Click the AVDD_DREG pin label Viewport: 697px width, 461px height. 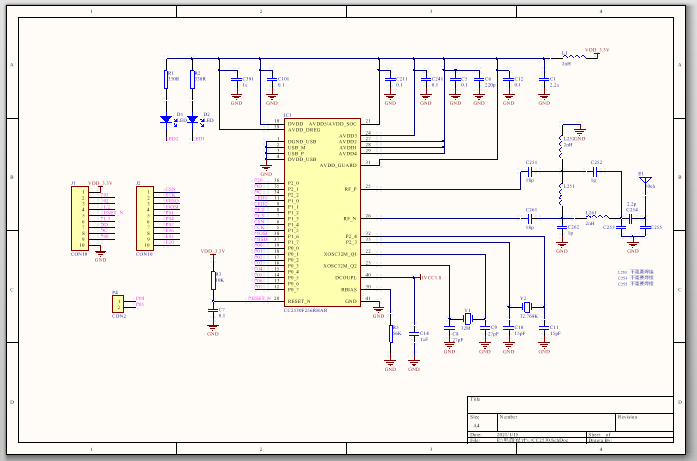304,130
